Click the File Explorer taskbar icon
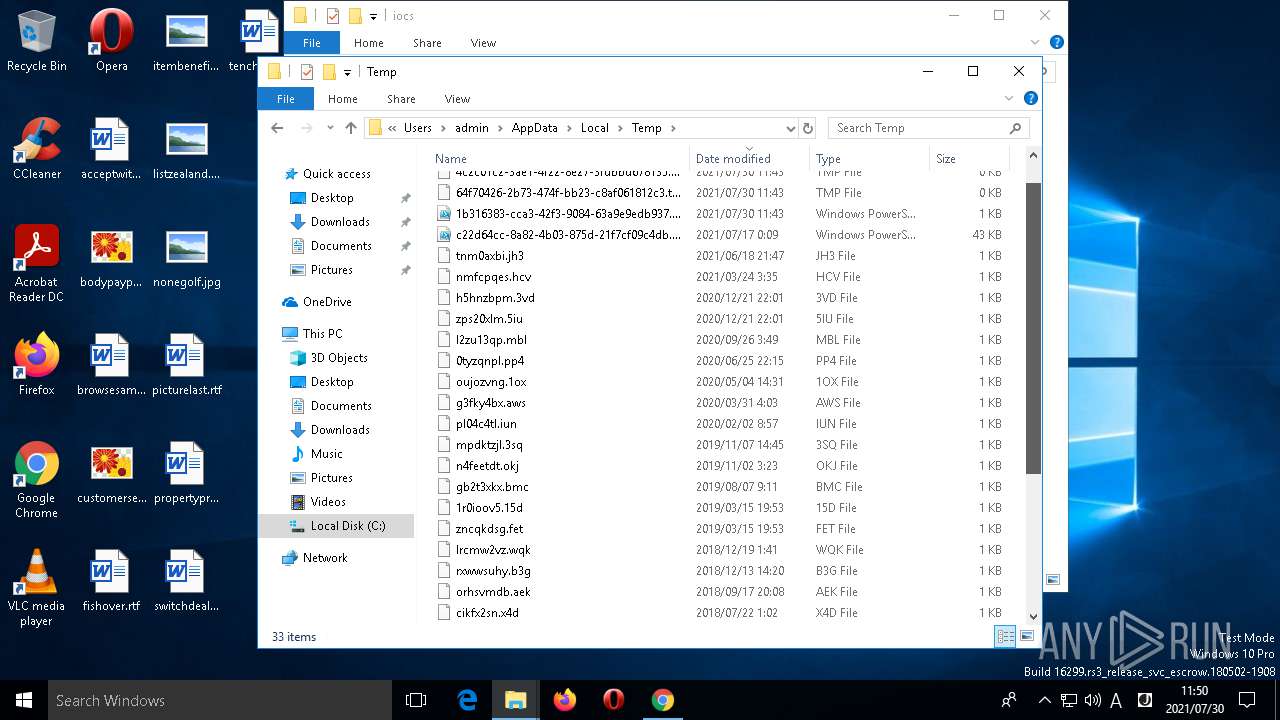 click(516, 700)
